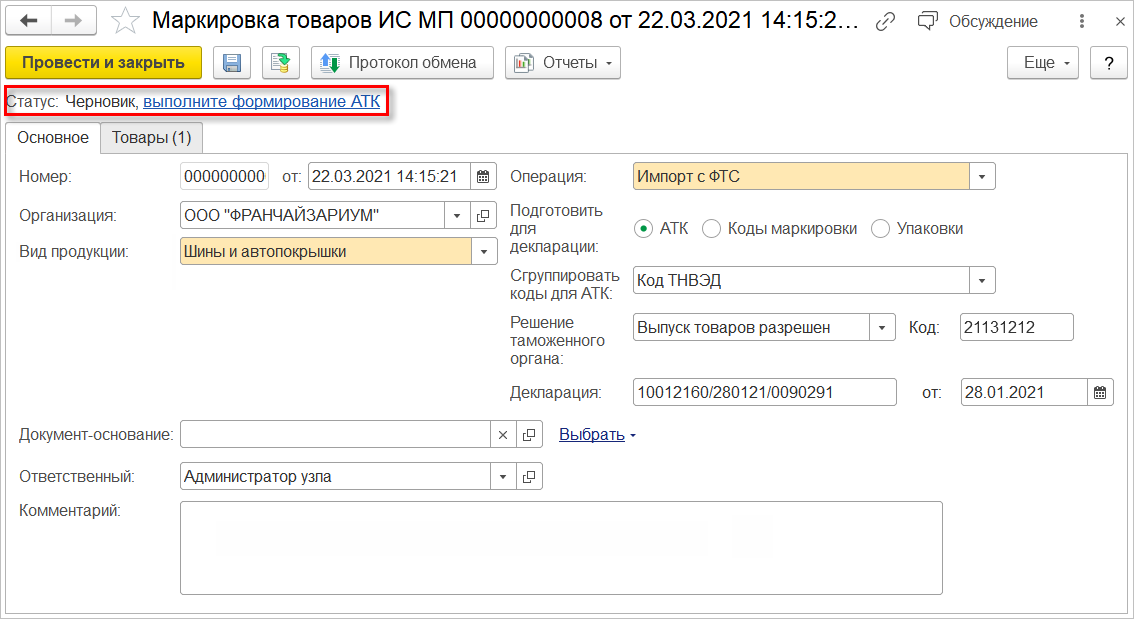Open the Отчеты menu
The image size is (1134, 619).
pyautogui.click(x=563, y=63)
